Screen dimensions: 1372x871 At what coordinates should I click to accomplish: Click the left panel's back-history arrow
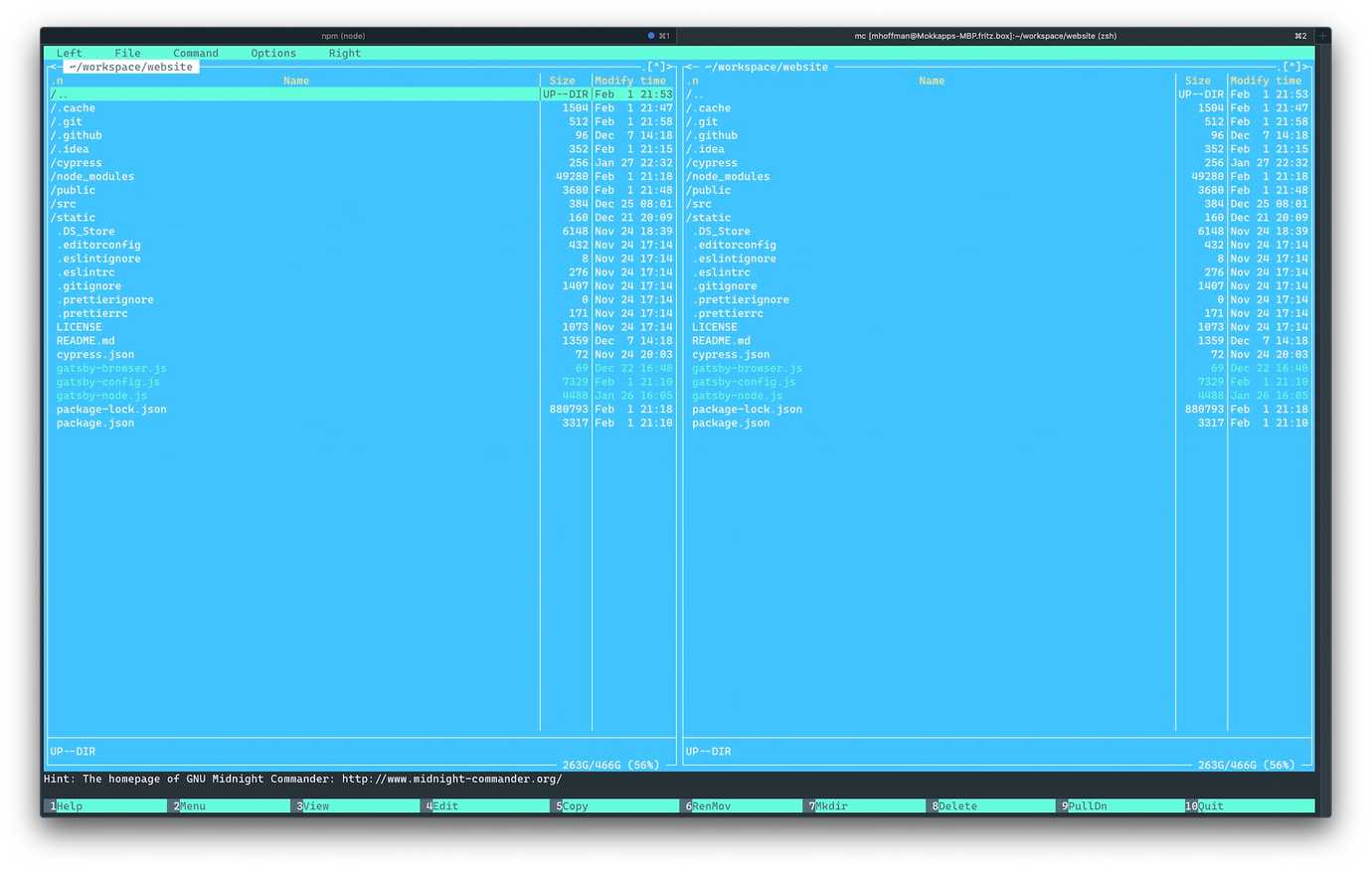point(54,68)
